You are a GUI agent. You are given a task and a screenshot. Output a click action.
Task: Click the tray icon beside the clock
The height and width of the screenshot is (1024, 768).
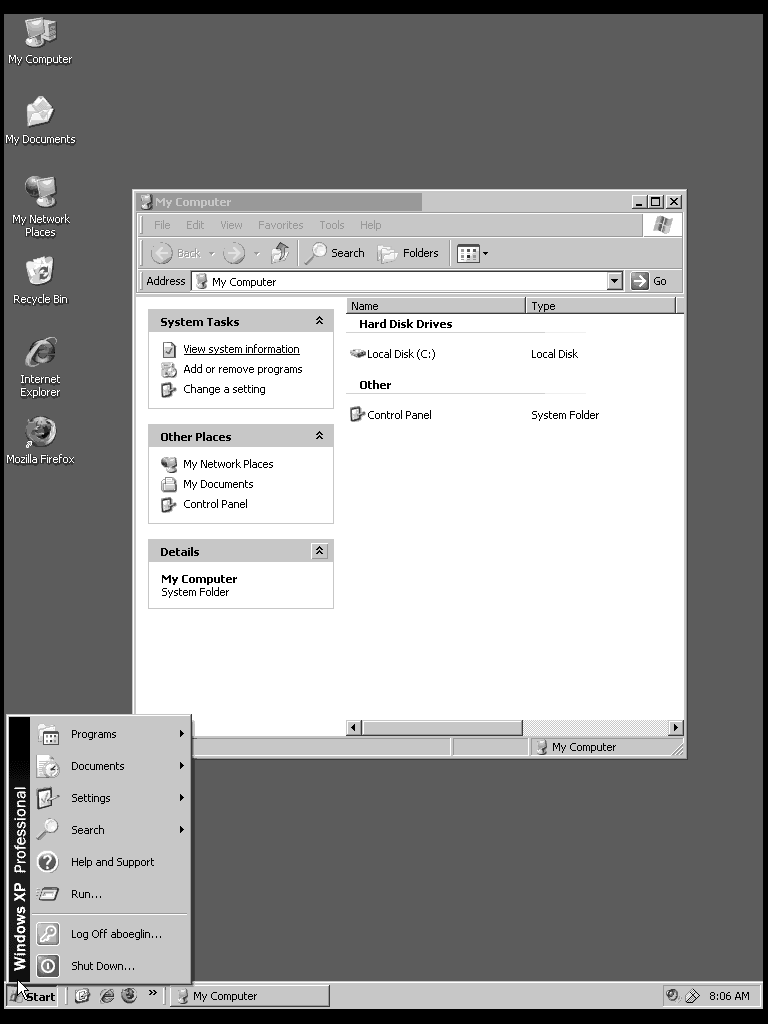pyautogui.click(x=692, y=996)
